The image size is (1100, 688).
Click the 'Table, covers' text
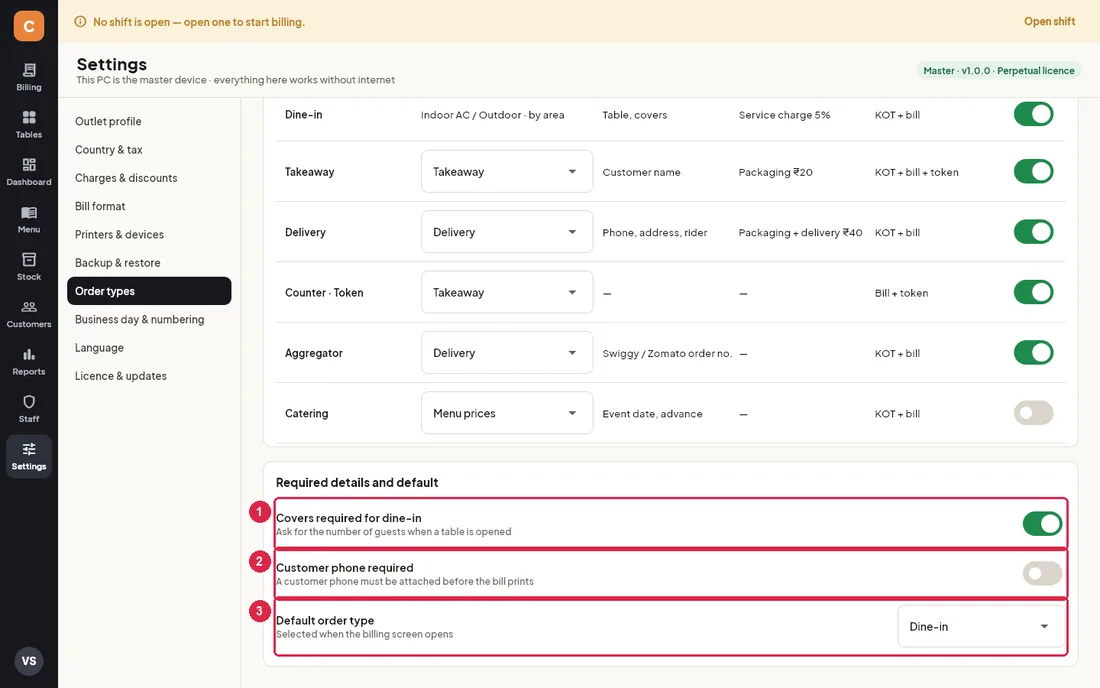point(634,115)
